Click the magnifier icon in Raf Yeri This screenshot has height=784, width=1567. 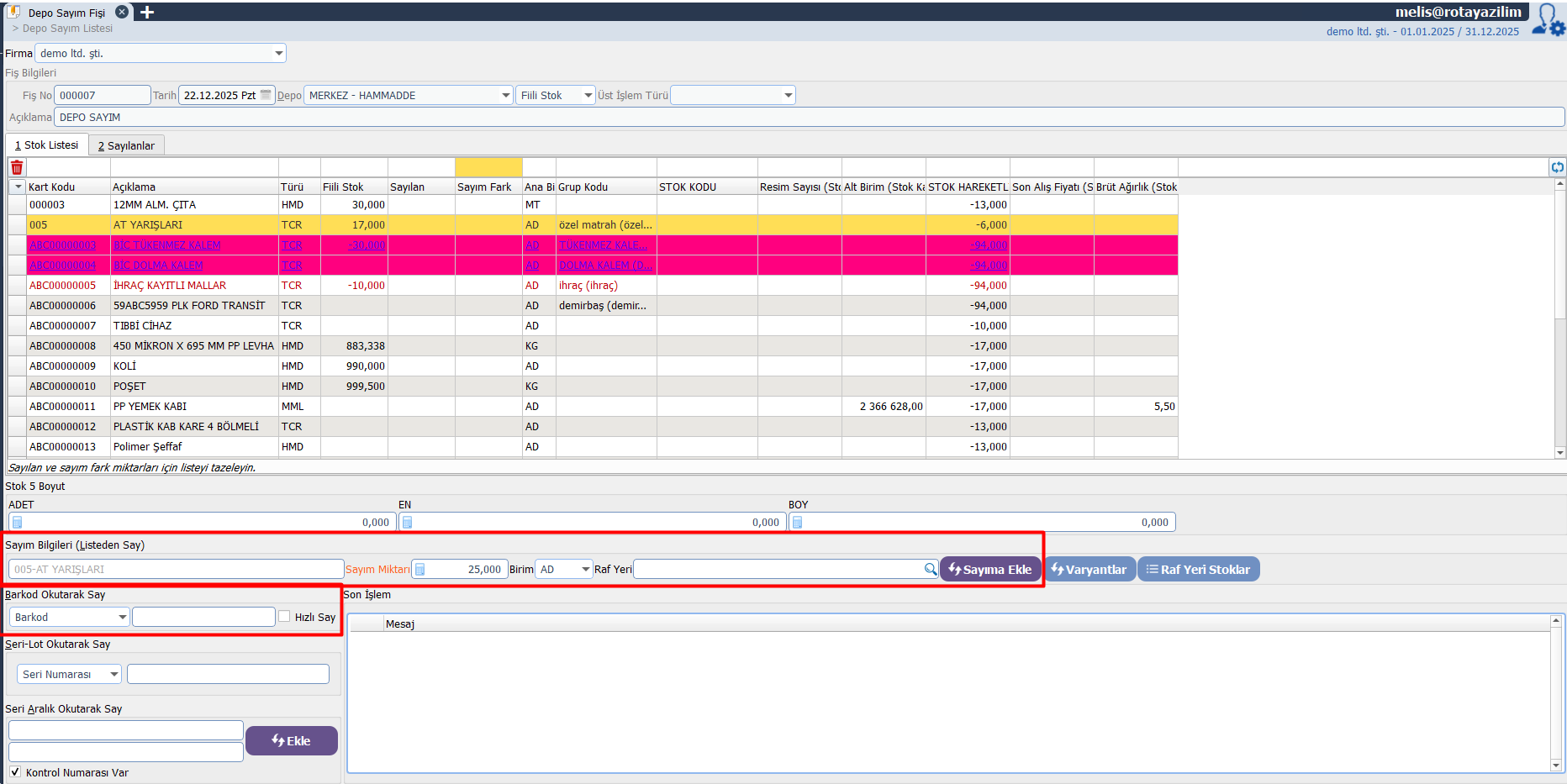pyautogui.click(x=930, y=569)
